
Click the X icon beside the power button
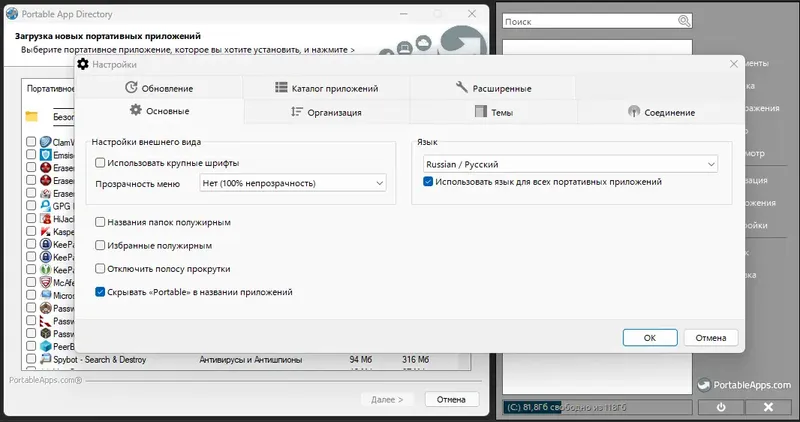click(x=768, y=407)
